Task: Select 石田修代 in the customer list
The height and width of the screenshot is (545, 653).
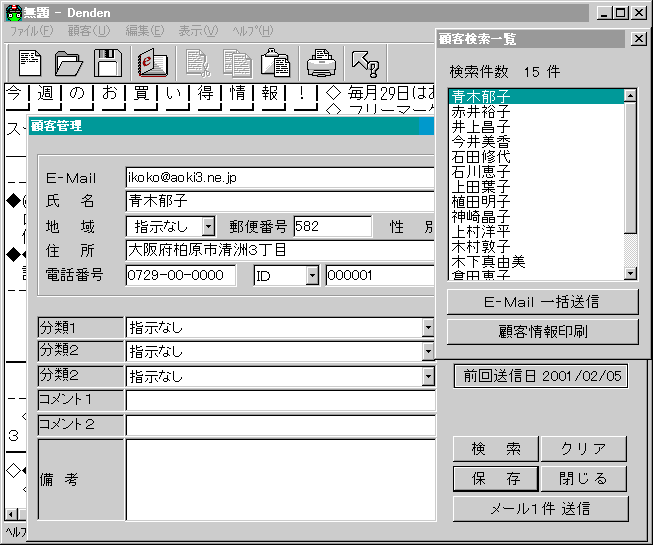Action: pos(480,157)
